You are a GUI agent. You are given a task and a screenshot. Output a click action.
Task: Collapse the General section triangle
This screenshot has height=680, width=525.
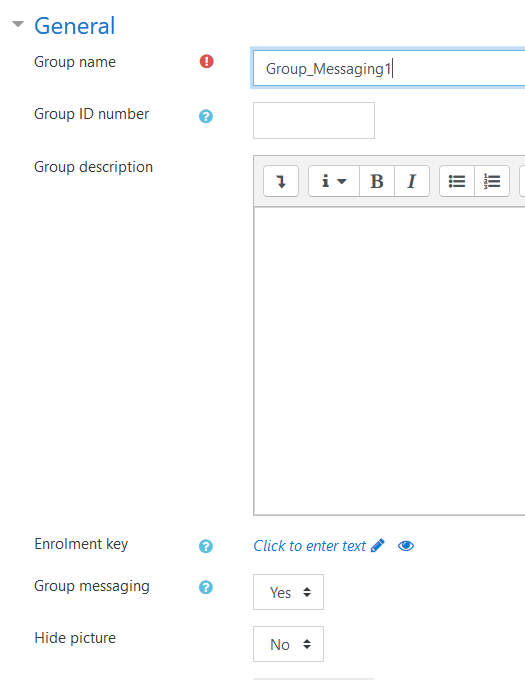18,24
